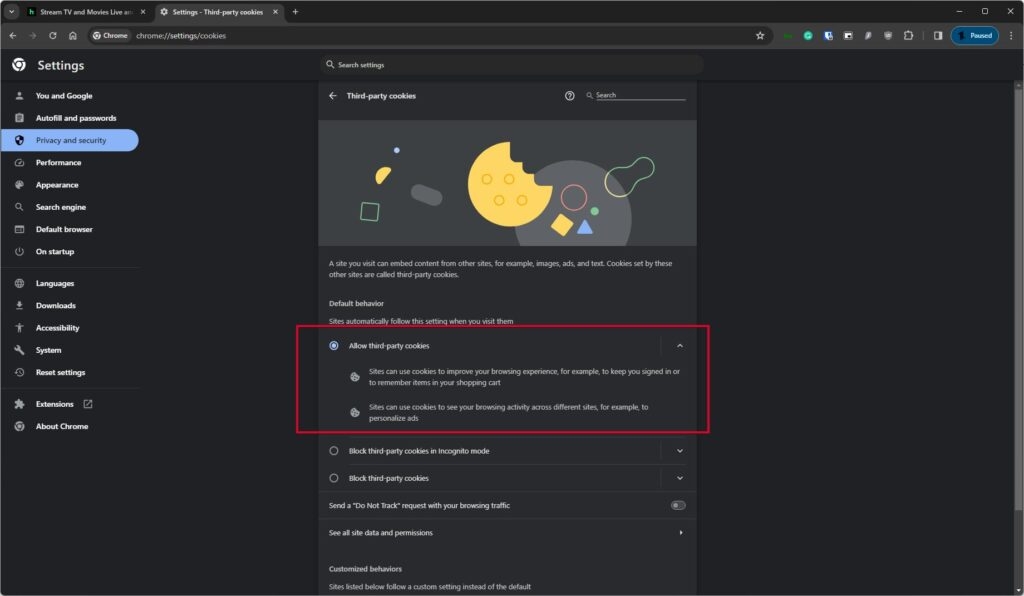
Task: Close the Settings tab
Action: pos(275,12)
